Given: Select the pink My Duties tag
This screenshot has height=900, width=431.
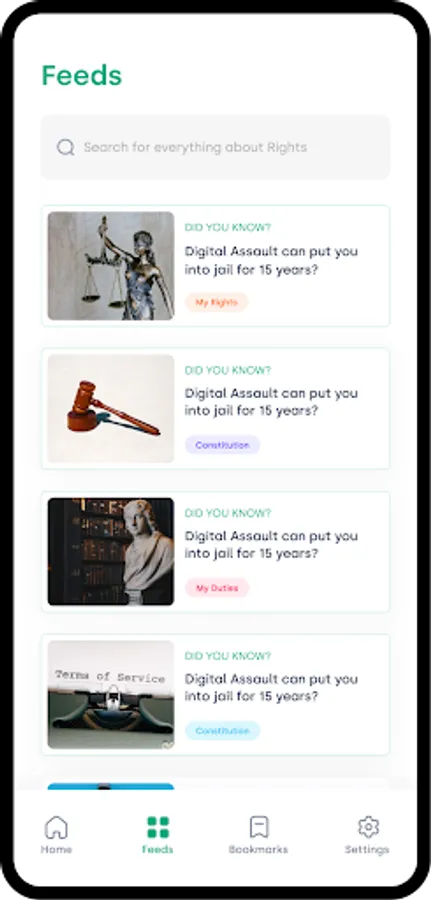Looking at the screenshot, I should 217,588.
